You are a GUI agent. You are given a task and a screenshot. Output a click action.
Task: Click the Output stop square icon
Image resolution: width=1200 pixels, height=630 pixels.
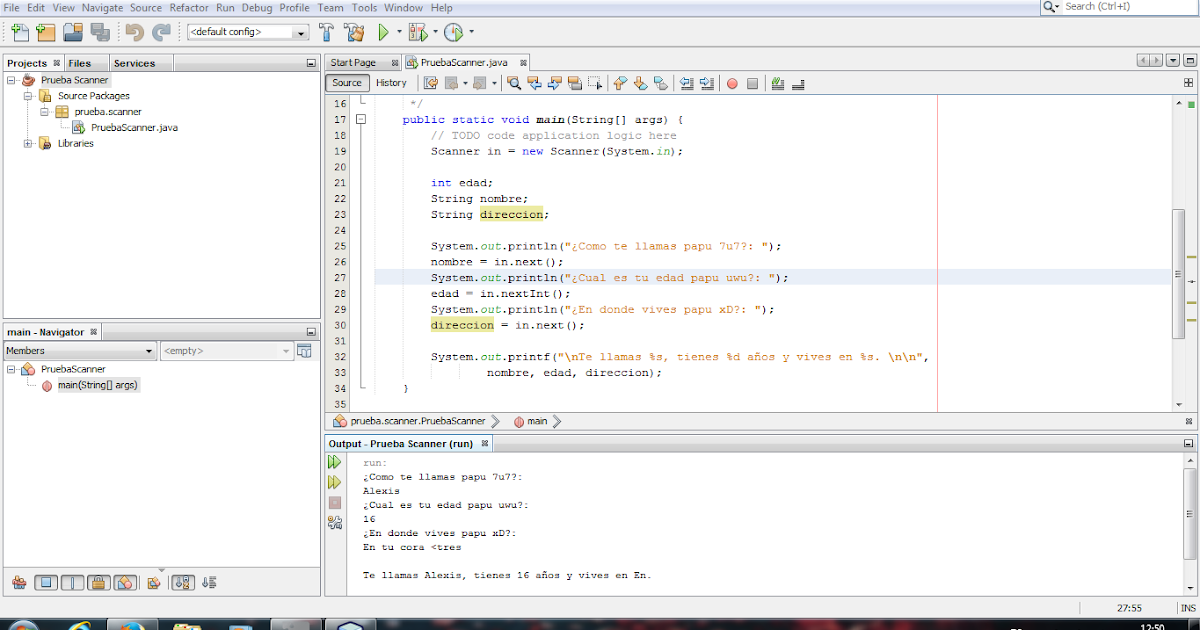pos(334,502)
